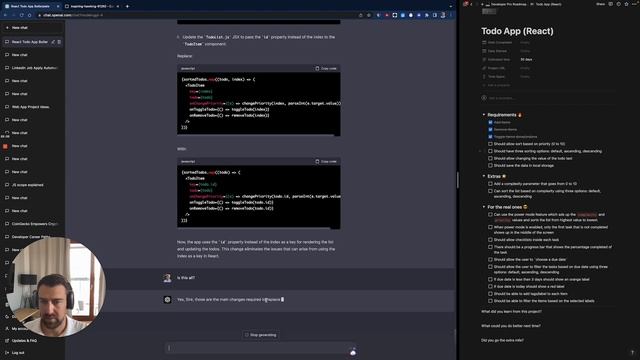
Task: Click the trash icon on React Todo App chat
Action: pyautogui.click(x=59, y=42)
